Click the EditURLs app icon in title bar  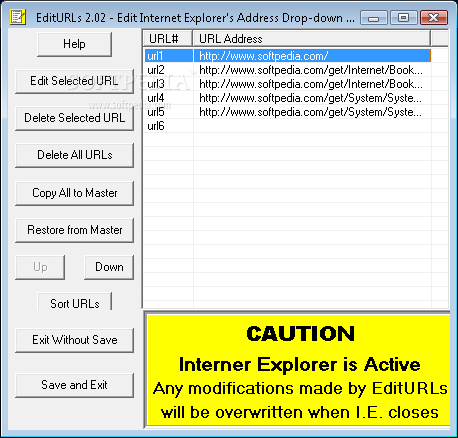18,17
